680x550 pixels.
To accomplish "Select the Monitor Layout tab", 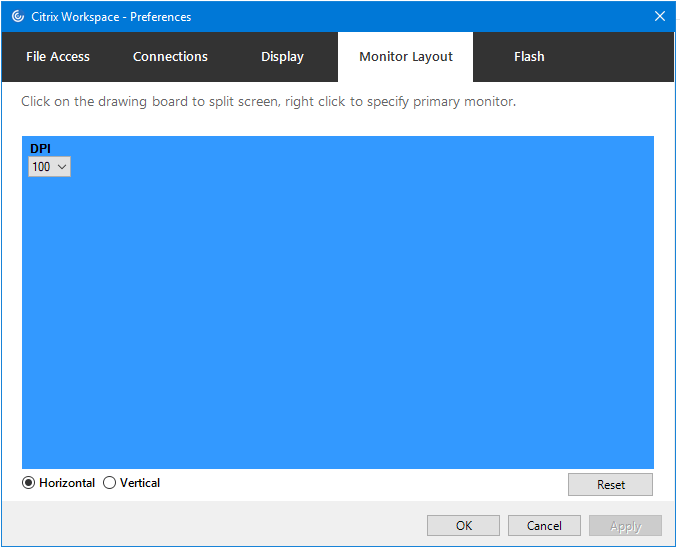I will click(405, 57).
